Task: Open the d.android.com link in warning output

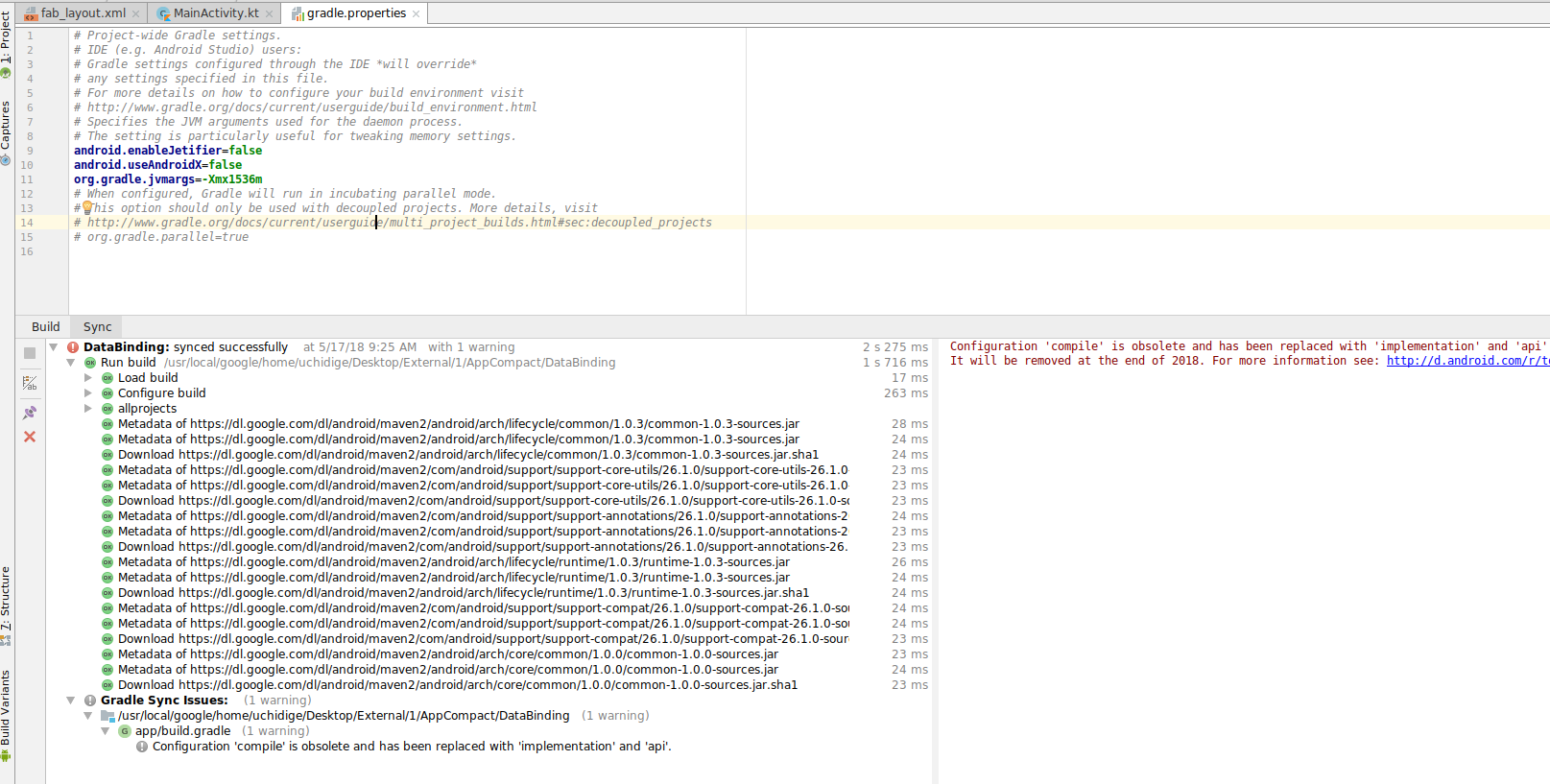Action: [1467, 361]
